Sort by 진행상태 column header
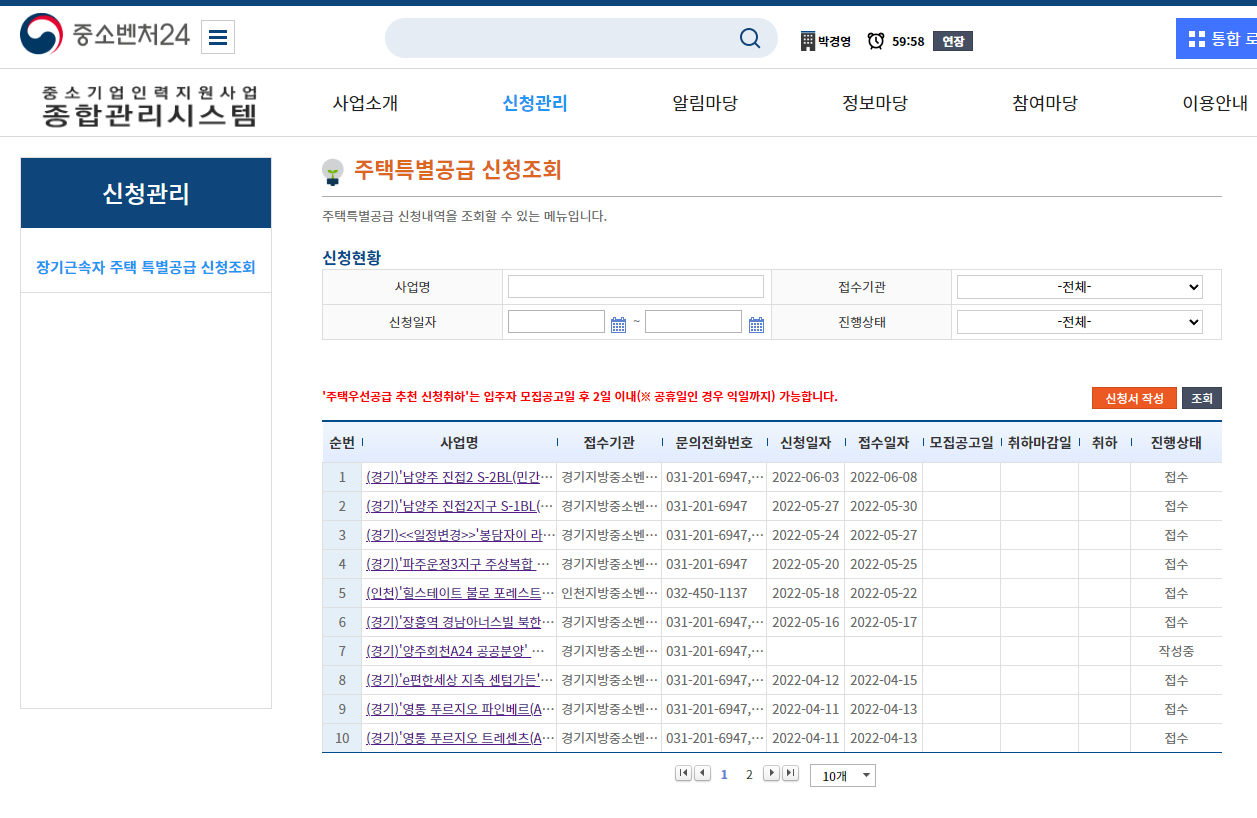 [1176, 442]
